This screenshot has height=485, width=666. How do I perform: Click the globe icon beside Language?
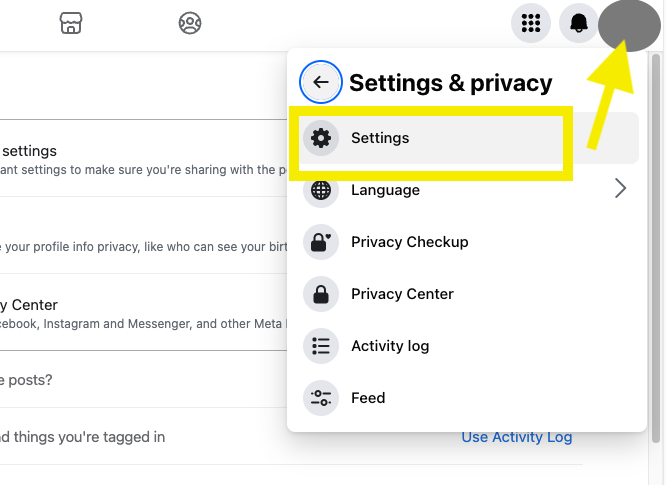click(321, 190)
